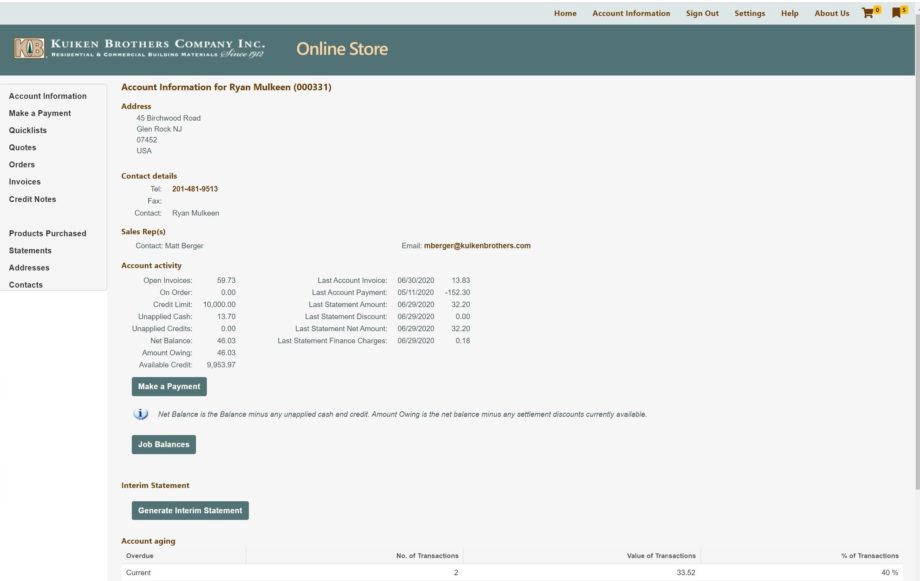Click the Current row percentage 40 %
The height and width of the screenshot is (581, 920).
pyautogui.click(x=889, y=572)
